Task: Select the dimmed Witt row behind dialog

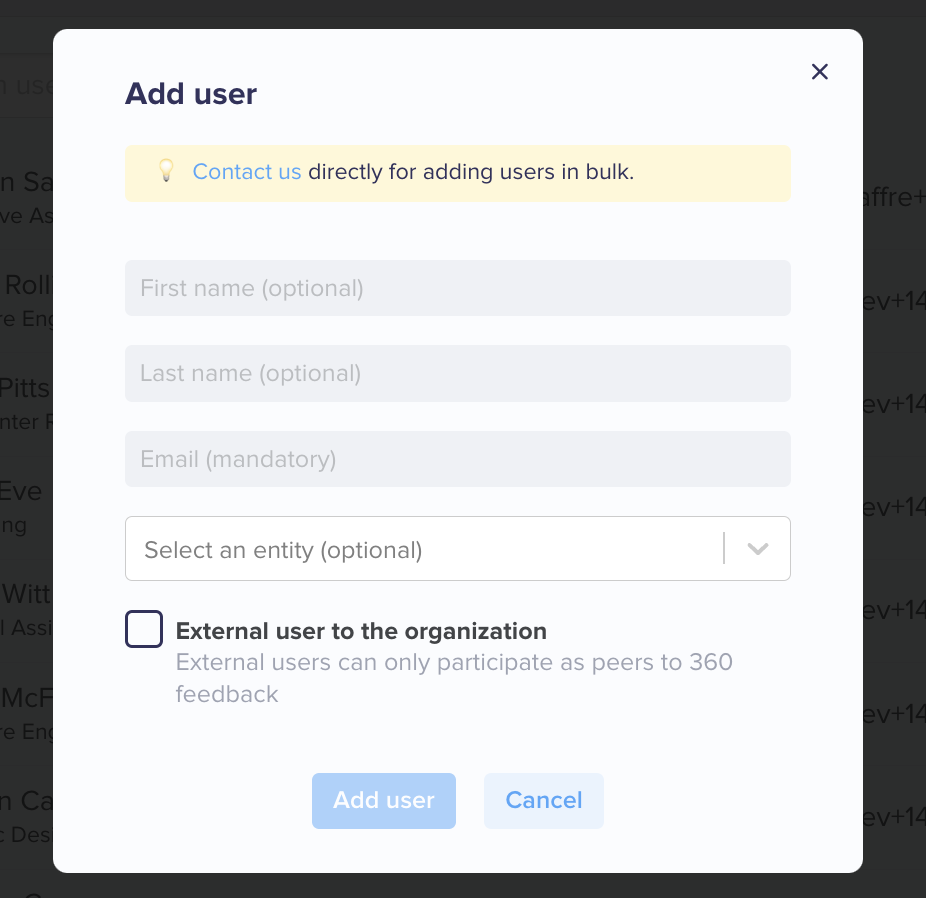Action: coord(26,610)
